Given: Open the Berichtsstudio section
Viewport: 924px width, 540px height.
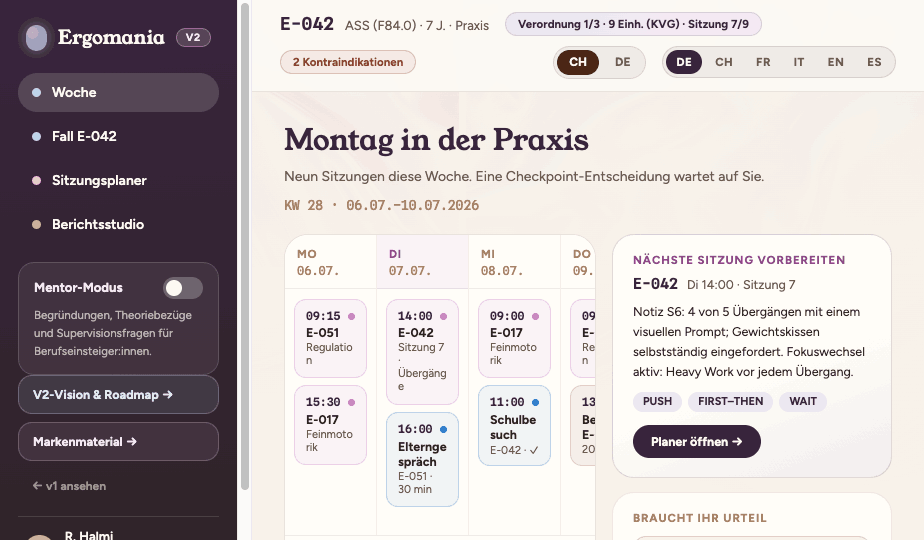Looking at the screenshot, I should pyautogui.click(x=118, y=225).
